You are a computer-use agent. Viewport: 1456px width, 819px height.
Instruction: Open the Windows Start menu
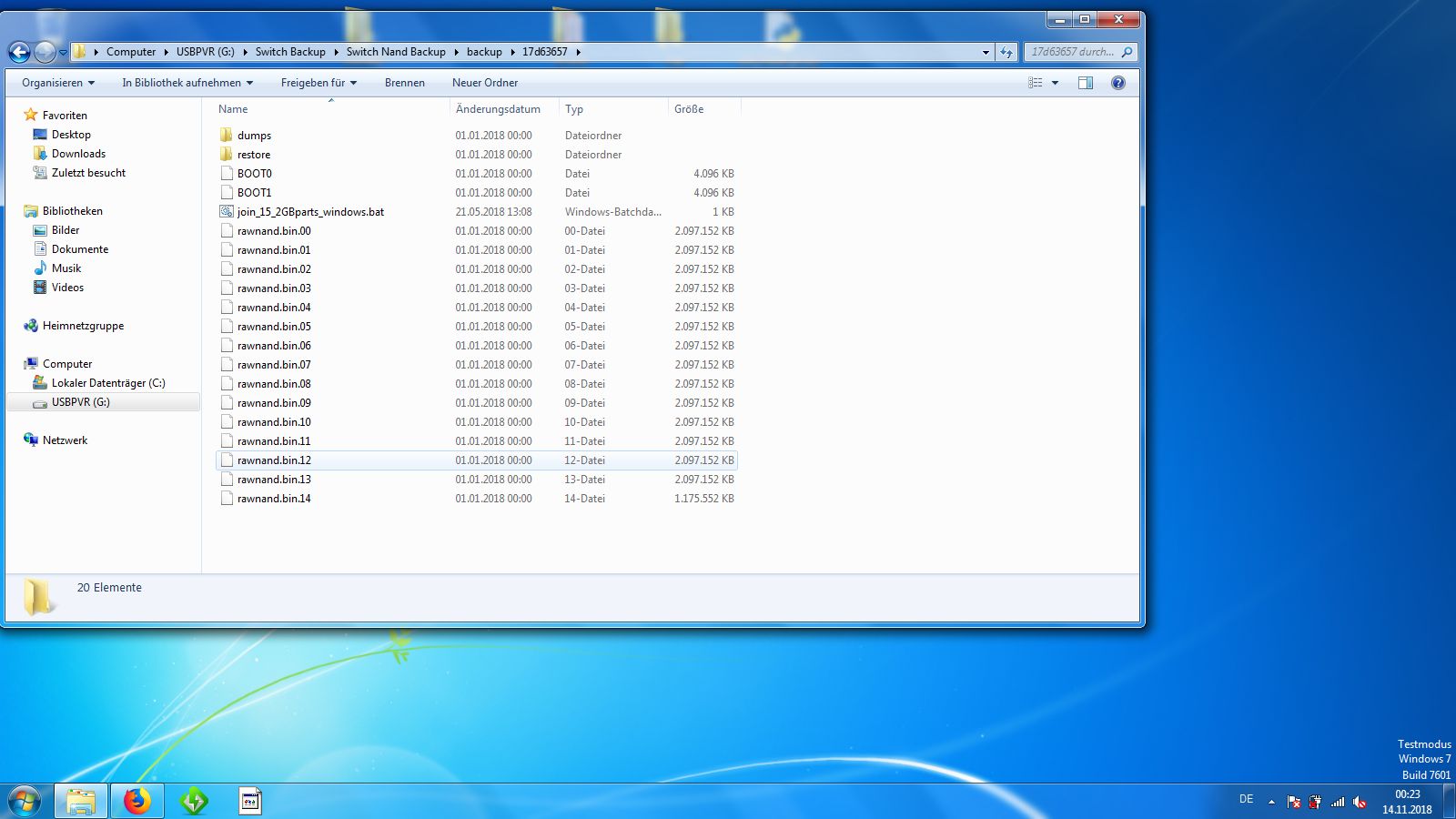point(25,802)
